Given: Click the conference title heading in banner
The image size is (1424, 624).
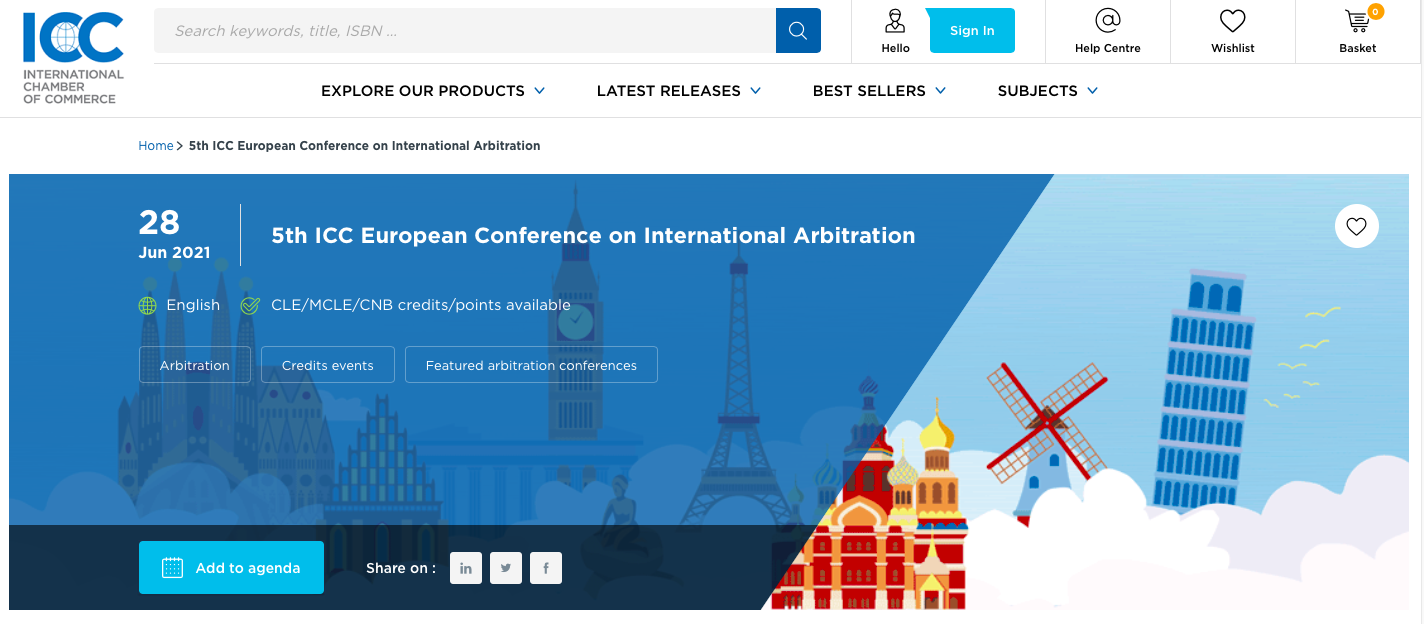Looking at the screenshot, I should (x=593, y=236).
